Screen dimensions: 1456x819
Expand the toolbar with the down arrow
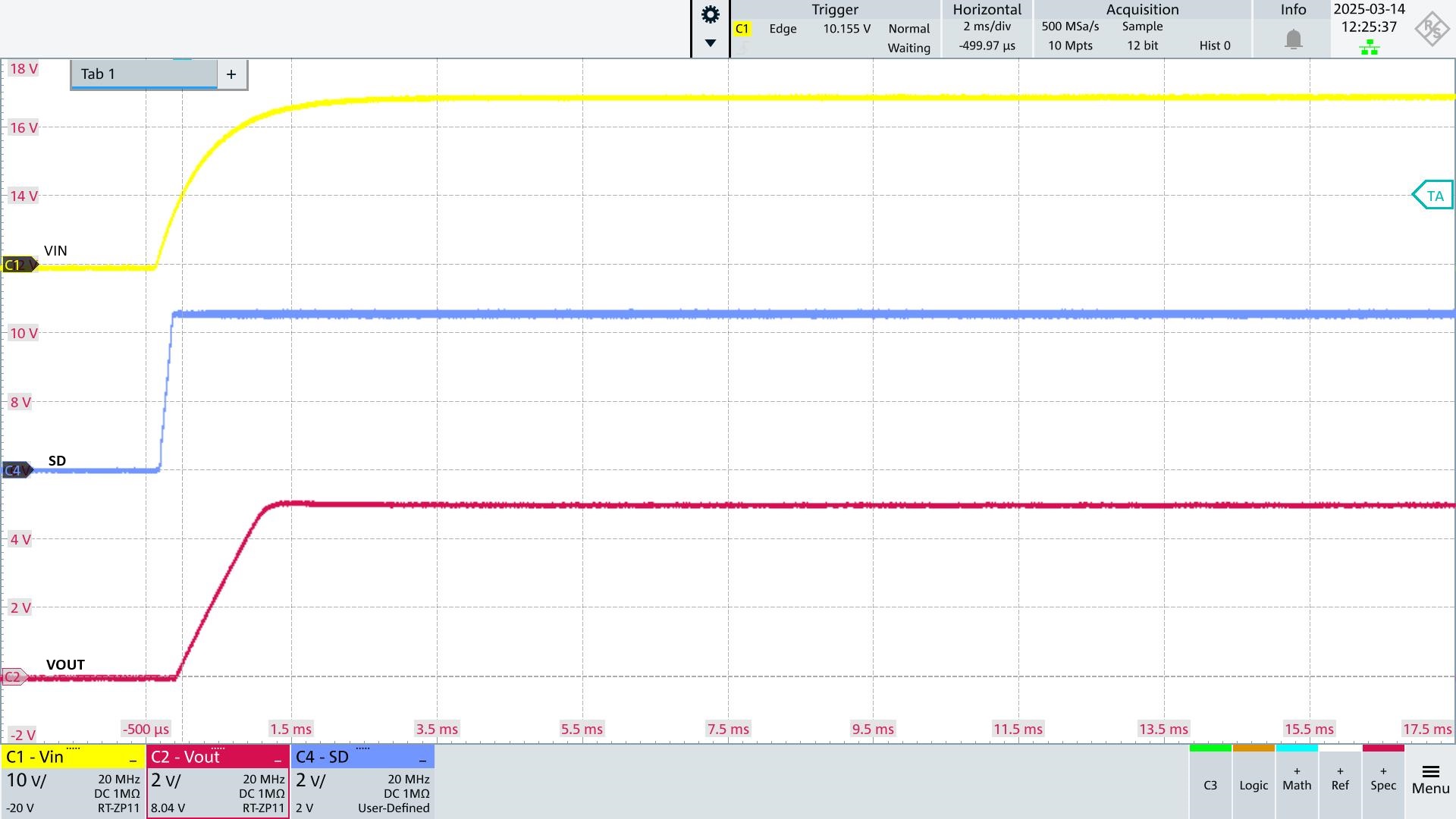point(709,44)
